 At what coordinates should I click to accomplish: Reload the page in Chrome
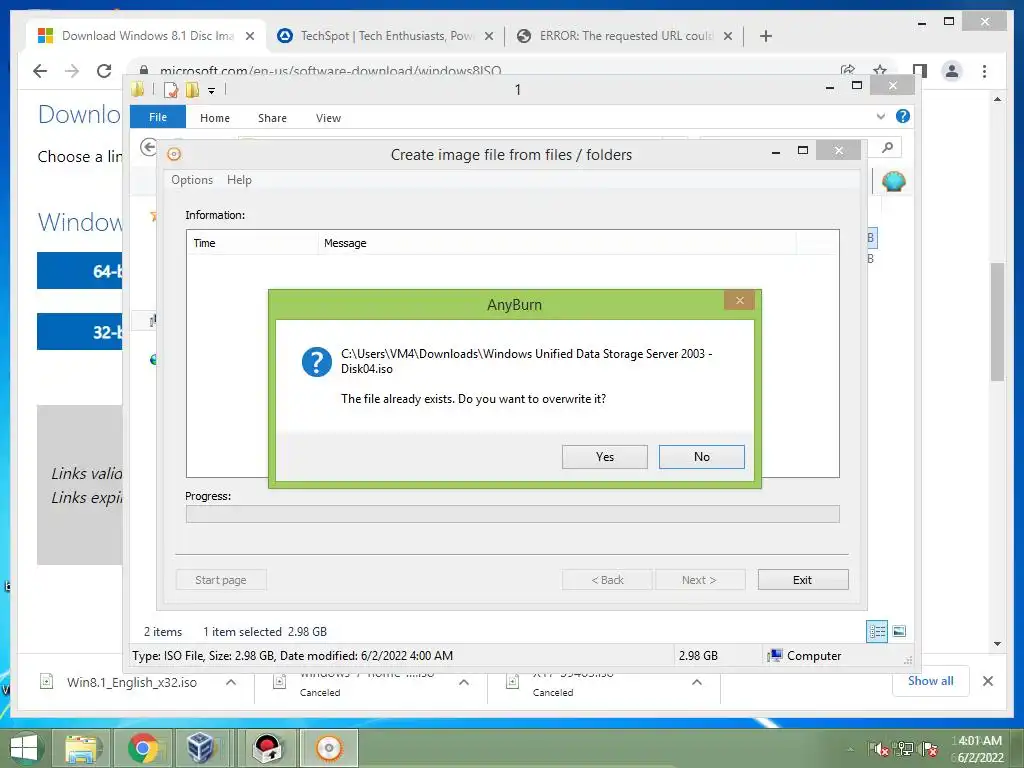[104, 71]
